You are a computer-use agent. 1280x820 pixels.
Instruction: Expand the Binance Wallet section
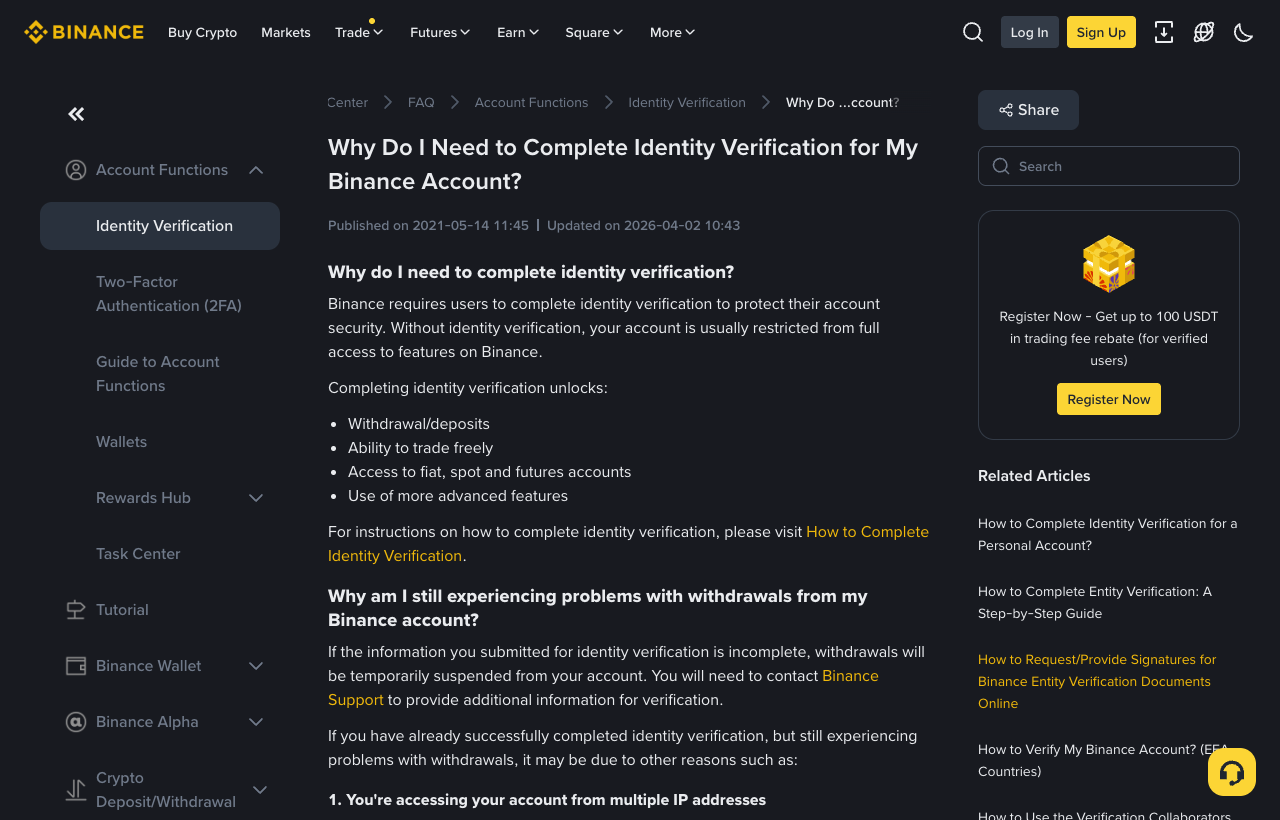[256, 666]
